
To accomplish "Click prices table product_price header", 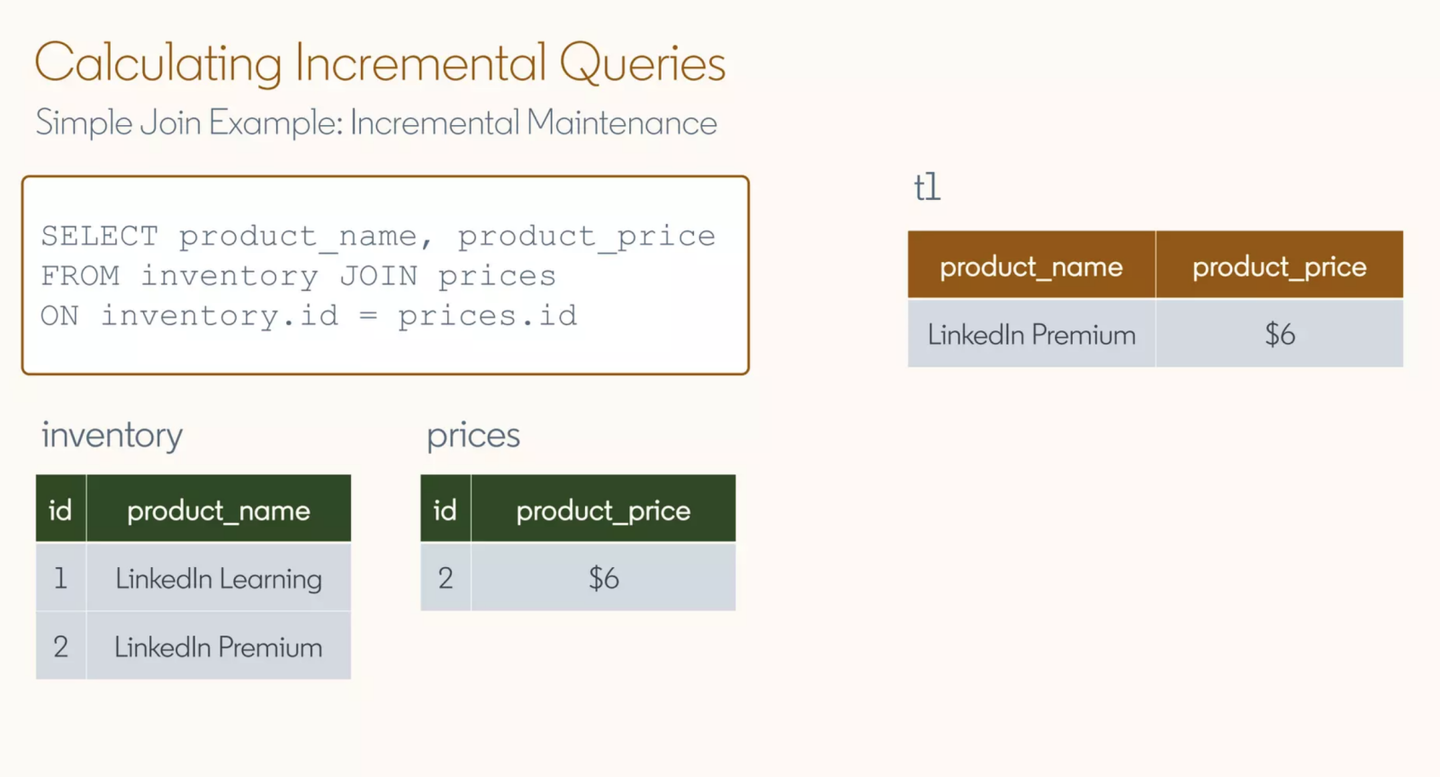I will coord(603,509).
